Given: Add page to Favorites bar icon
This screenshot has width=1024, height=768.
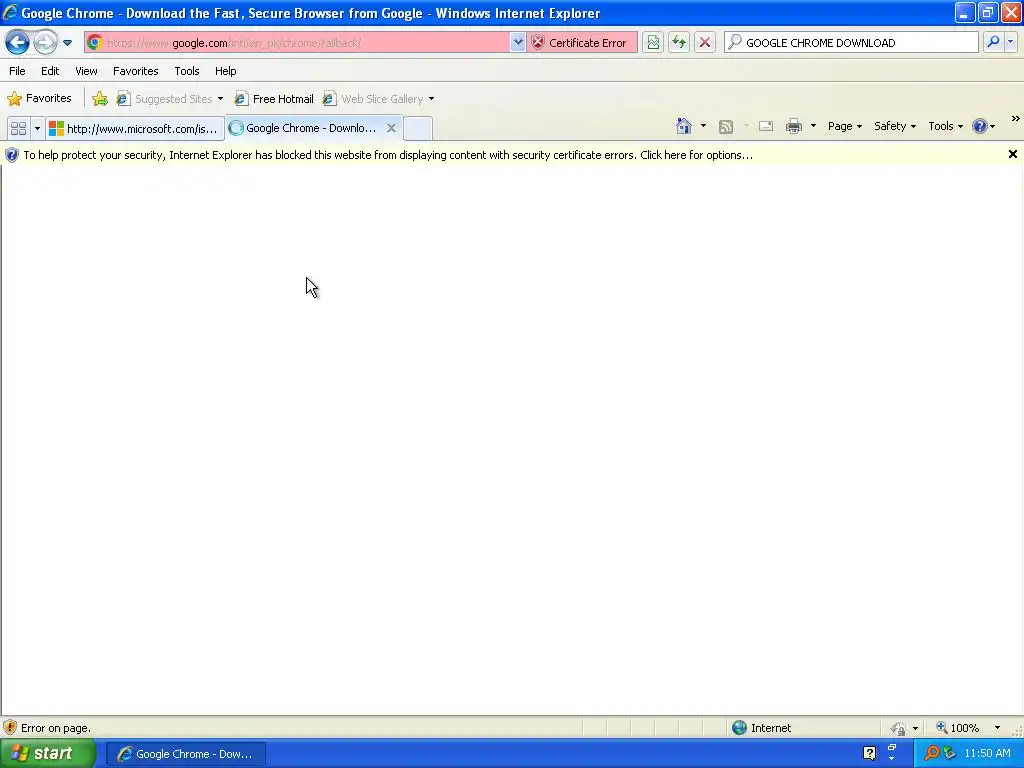Looking at the screenshot, I should click(x=100, y=99).
